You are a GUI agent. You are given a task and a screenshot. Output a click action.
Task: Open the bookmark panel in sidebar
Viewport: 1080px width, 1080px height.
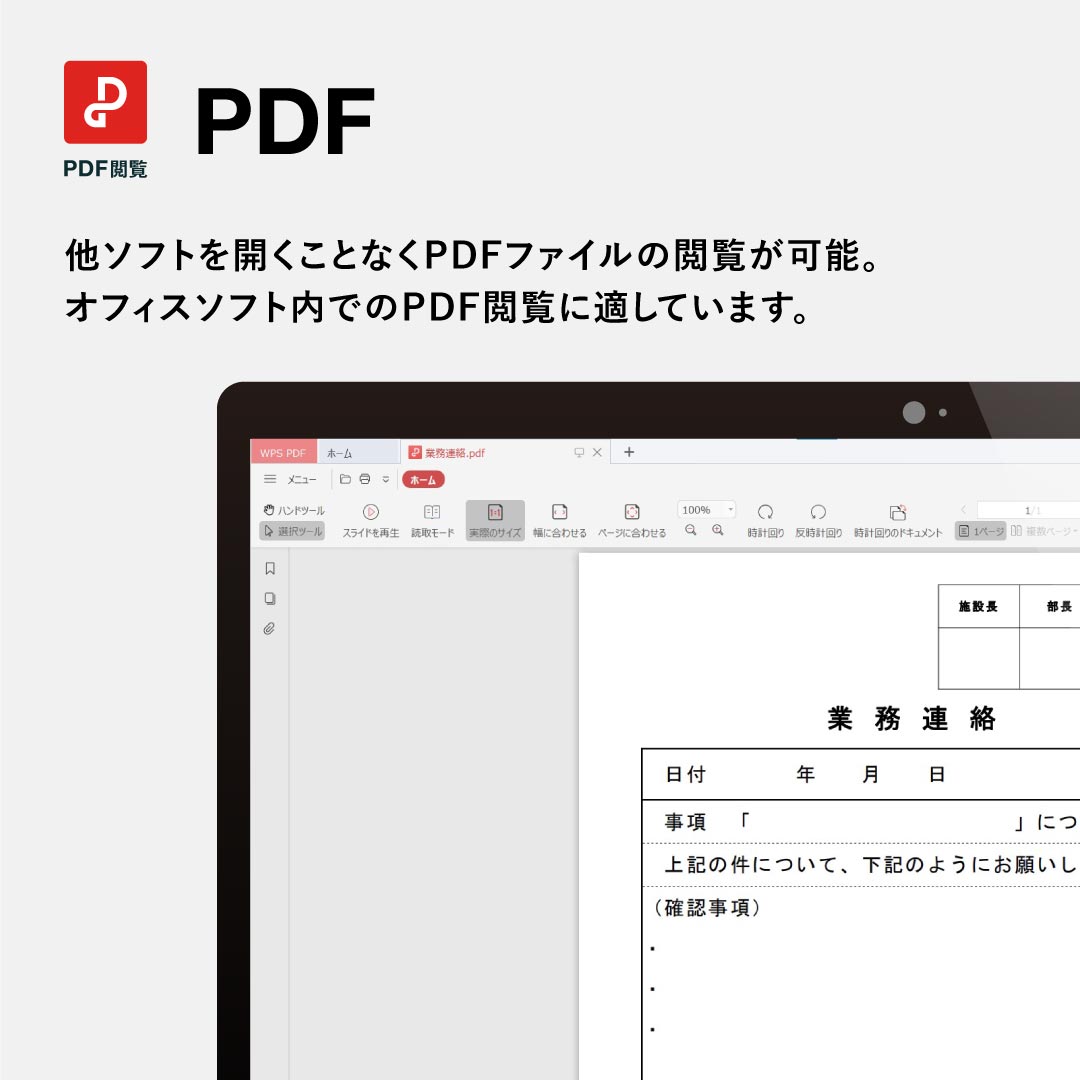pos(269,568)
